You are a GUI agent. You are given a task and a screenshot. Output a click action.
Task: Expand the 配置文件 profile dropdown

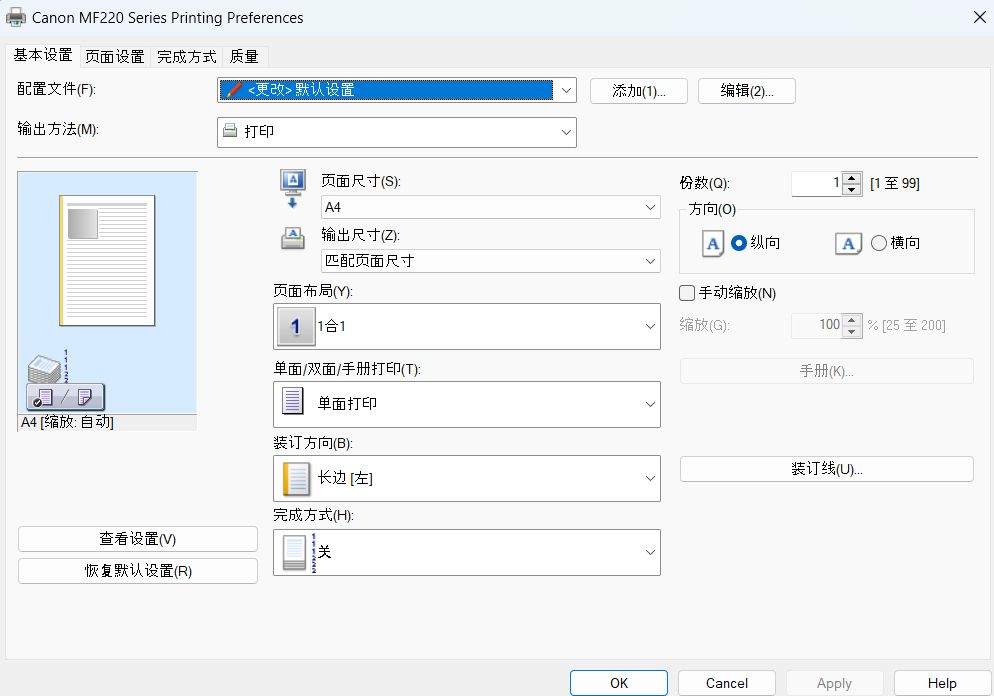(x=566, y=90)
